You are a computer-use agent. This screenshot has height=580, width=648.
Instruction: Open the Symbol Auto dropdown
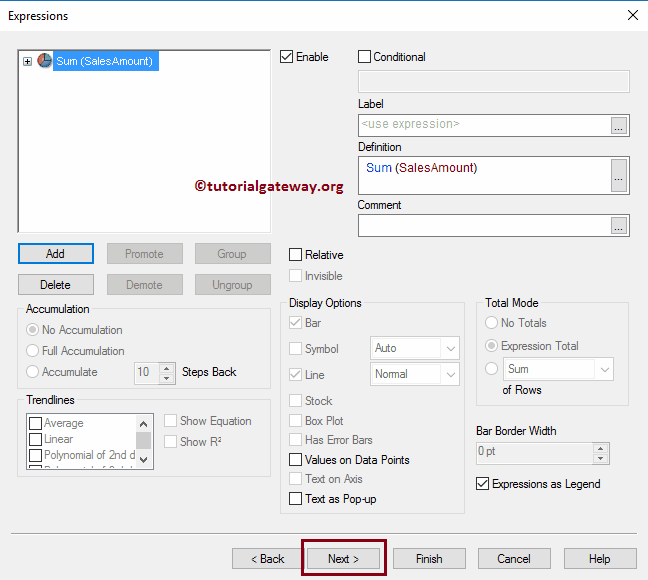click(x=450, y=348)
